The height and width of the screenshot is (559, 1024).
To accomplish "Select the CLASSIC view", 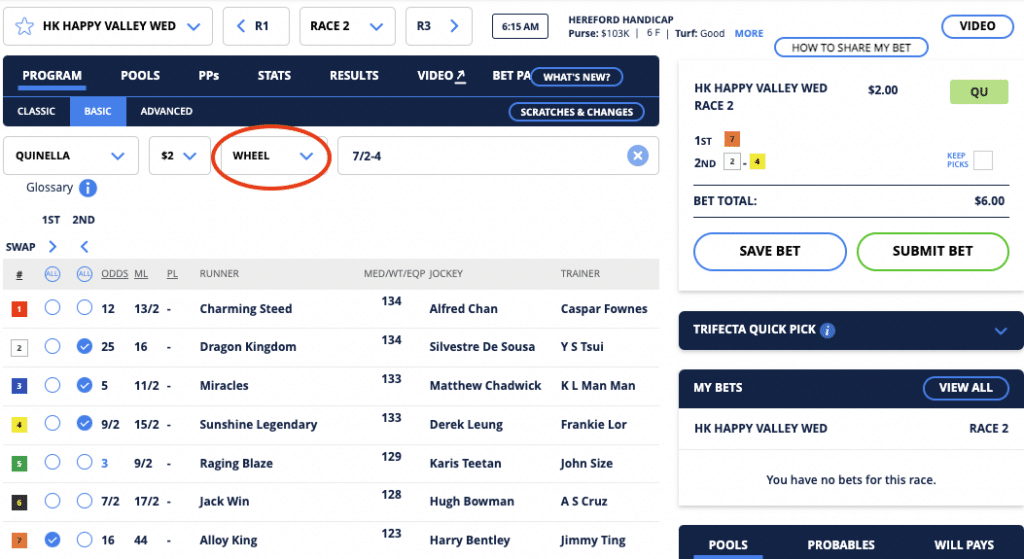I will 36,111.
